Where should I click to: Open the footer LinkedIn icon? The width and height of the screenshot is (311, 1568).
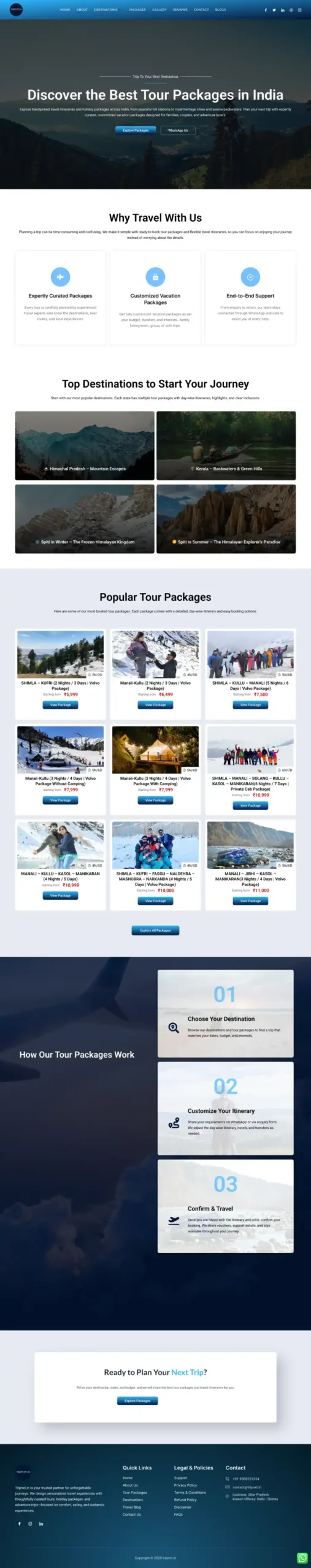point(41,1523)
